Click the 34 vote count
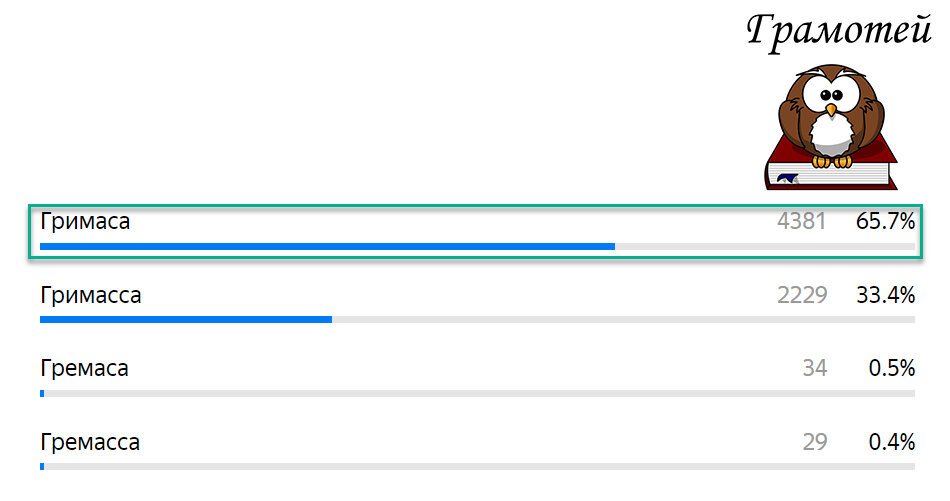This screenshot has width=950, height=501. pyautogui.click(x=815, y=368)
